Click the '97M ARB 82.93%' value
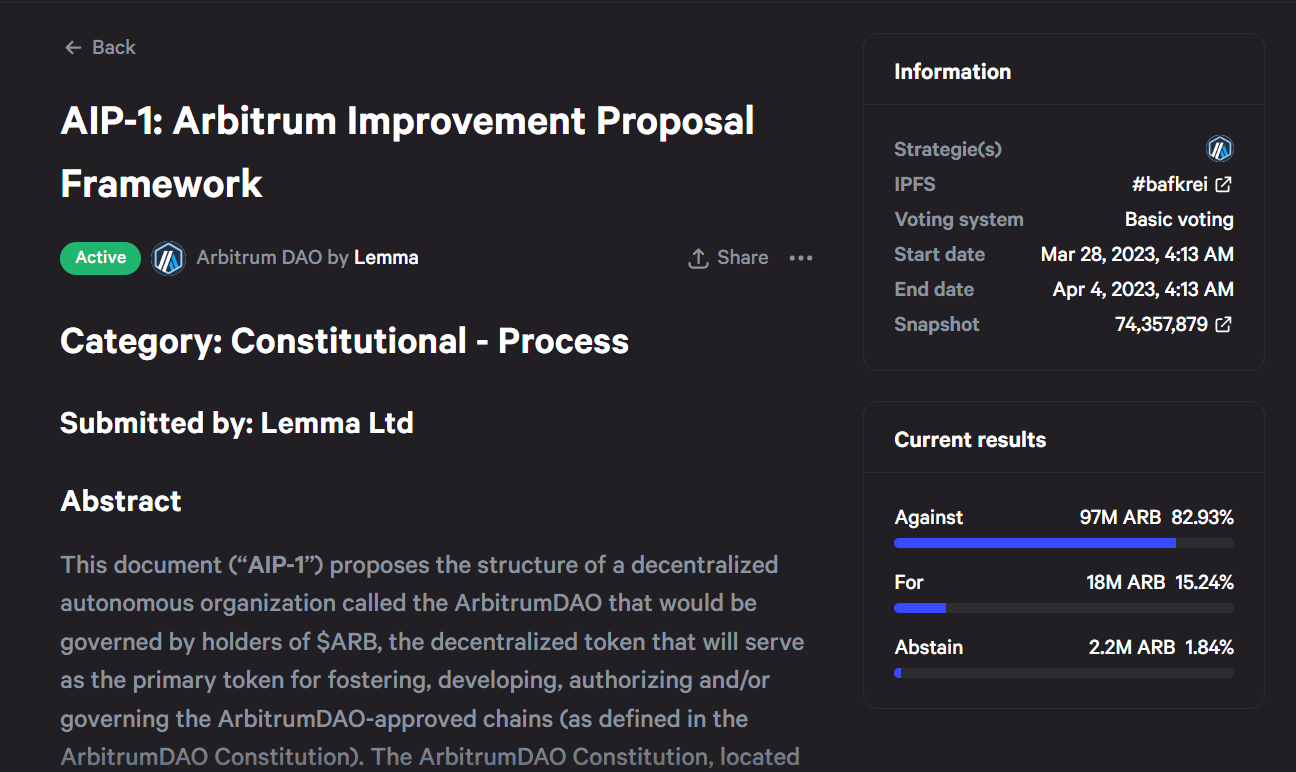1296x772 pixels. [x=1157, y=517]
